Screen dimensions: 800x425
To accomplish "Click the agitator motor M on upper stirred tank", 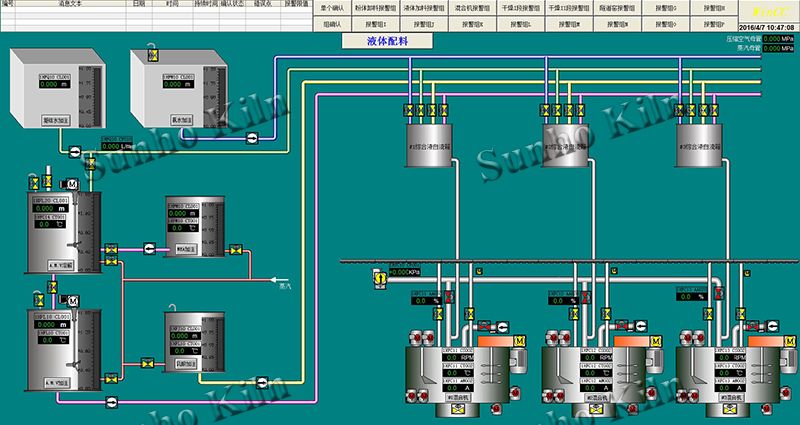I will coord(72,185).
